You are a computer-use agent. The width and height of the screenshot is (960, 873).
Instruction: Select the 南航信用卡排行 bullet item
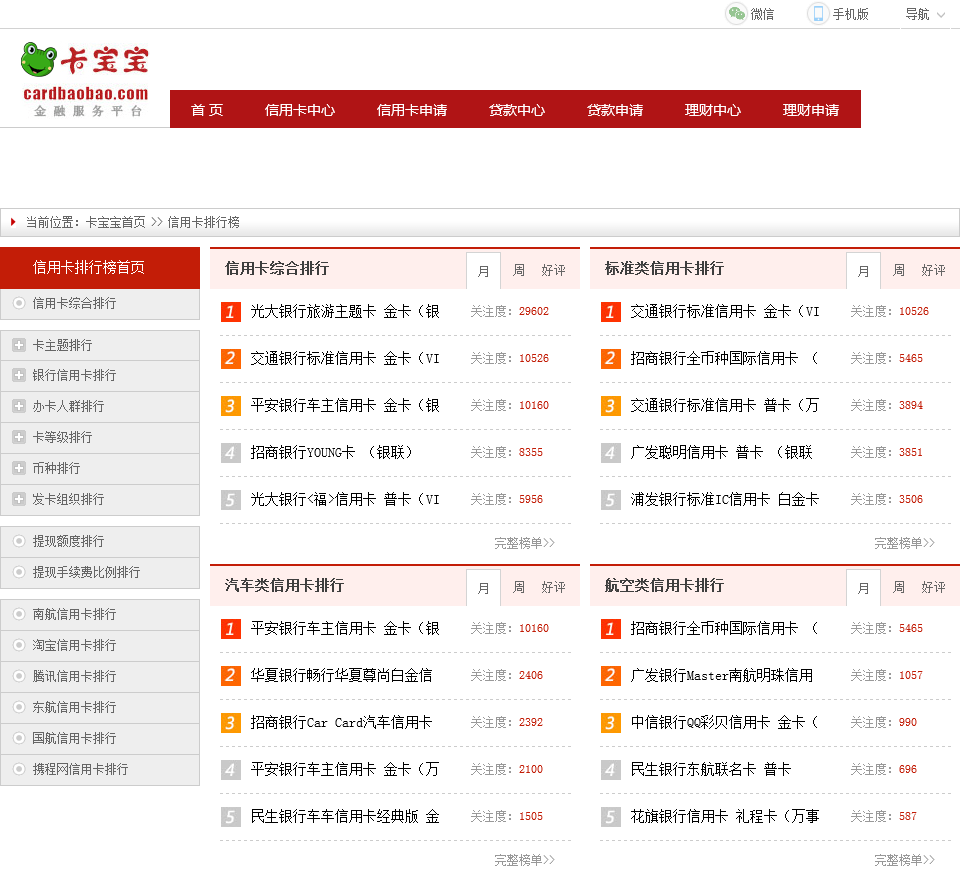click(x=19, y=614)
